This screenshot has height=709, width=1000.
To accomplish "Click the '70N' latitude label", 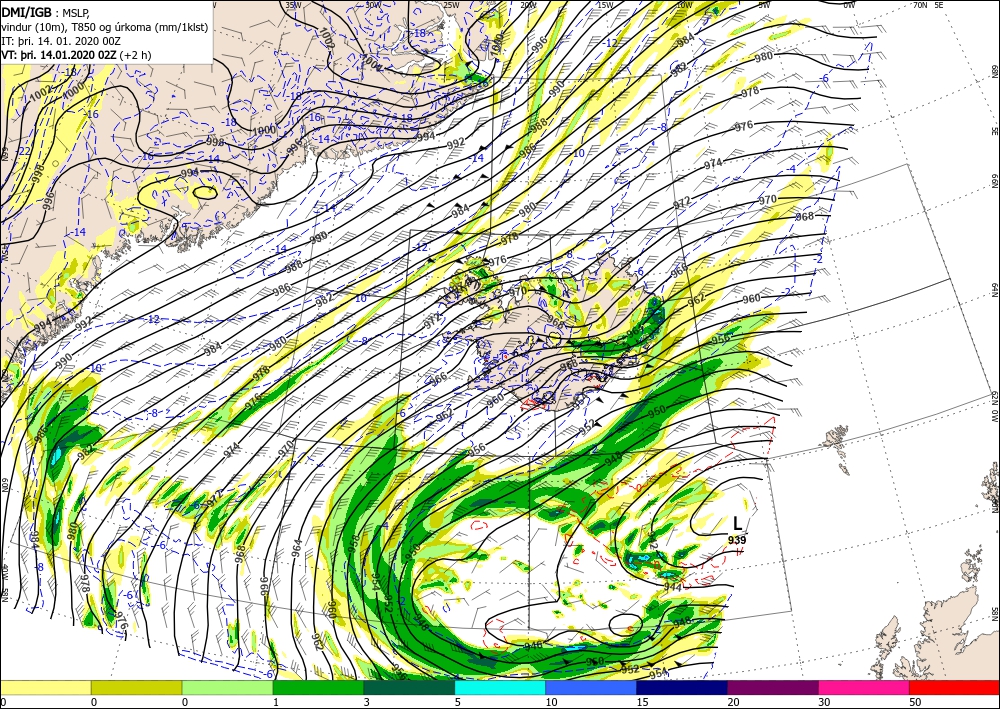I will tap(920, 5).
